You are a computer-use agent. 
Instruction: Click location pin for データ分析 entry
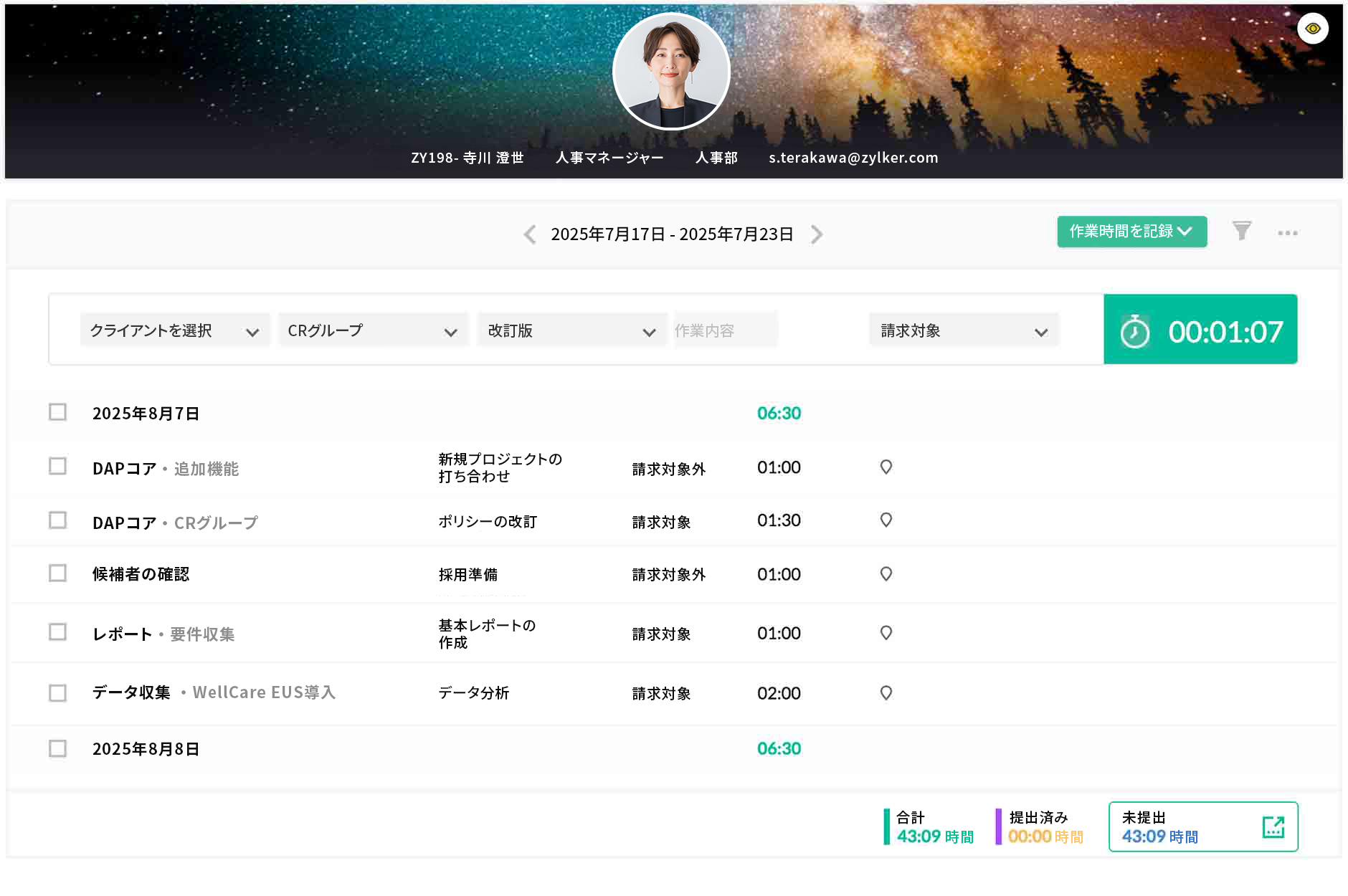886,693
